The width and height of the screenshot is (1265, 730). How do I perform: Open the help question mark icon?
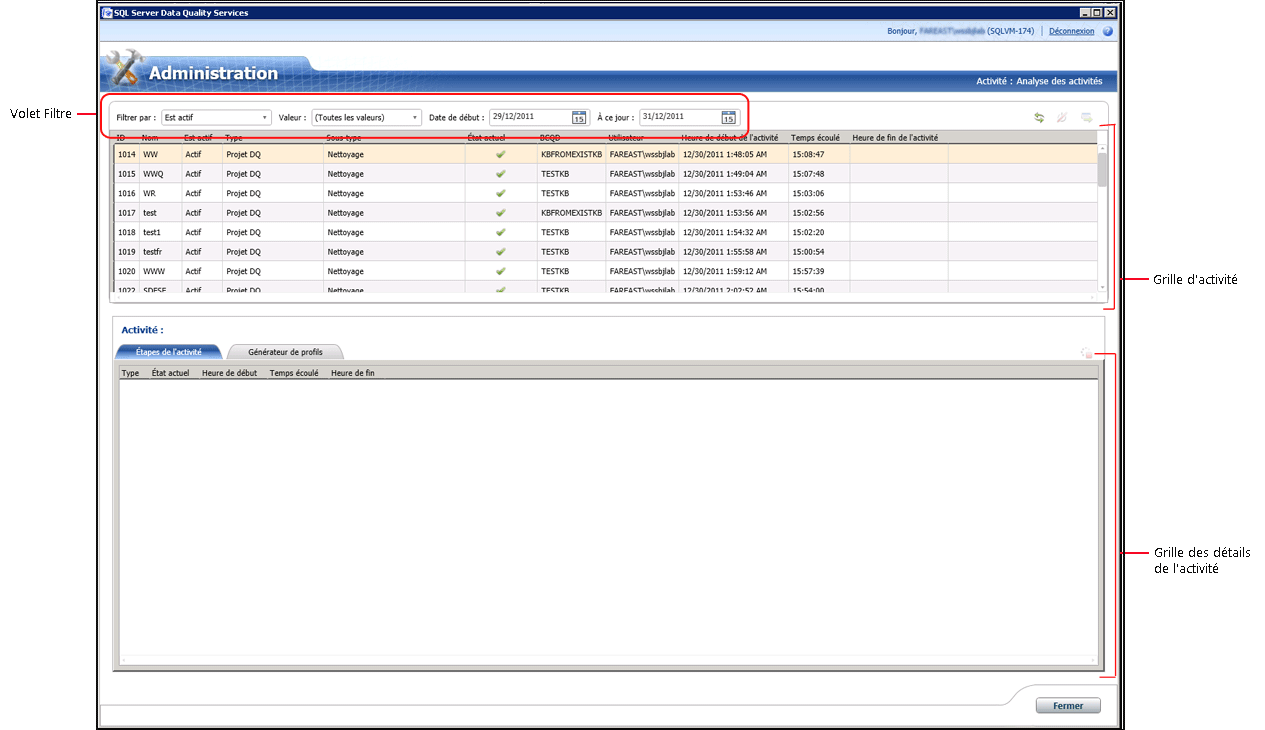pos(1108,31)
